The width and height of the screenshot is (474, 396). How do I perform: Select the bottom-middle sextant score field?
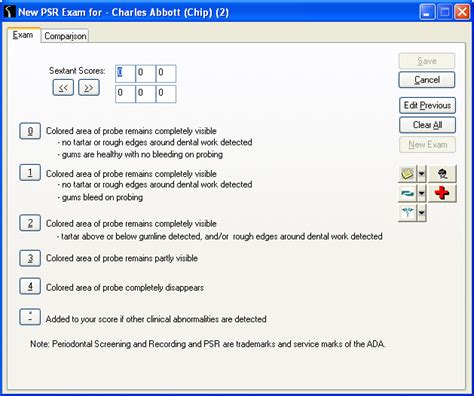146,94
